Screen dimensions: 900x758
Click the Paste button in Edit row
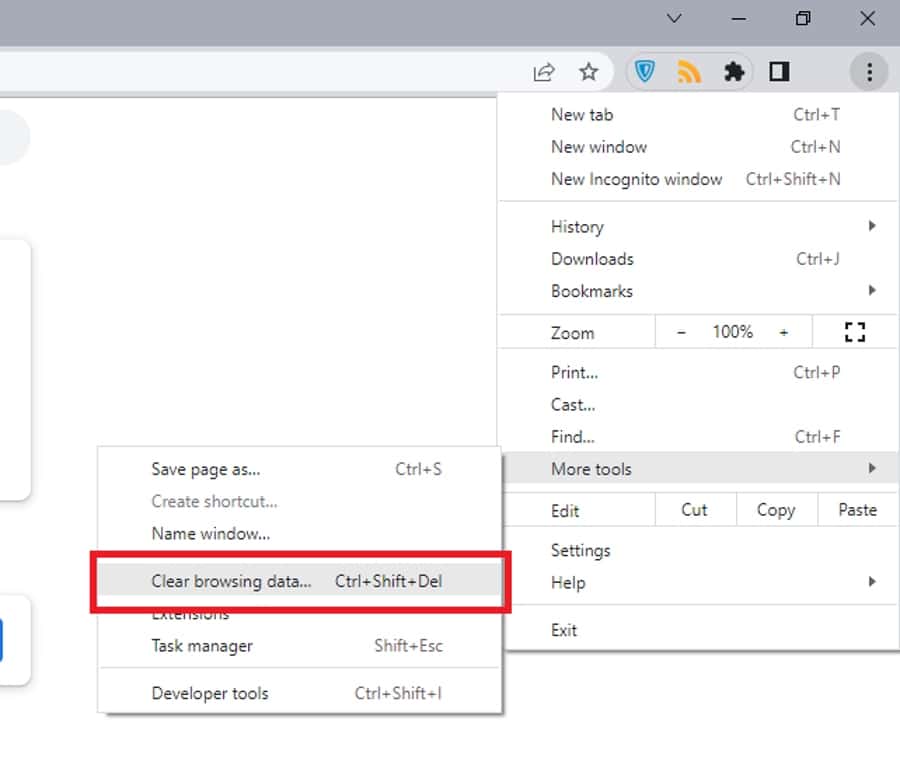[x=857, y=510]
